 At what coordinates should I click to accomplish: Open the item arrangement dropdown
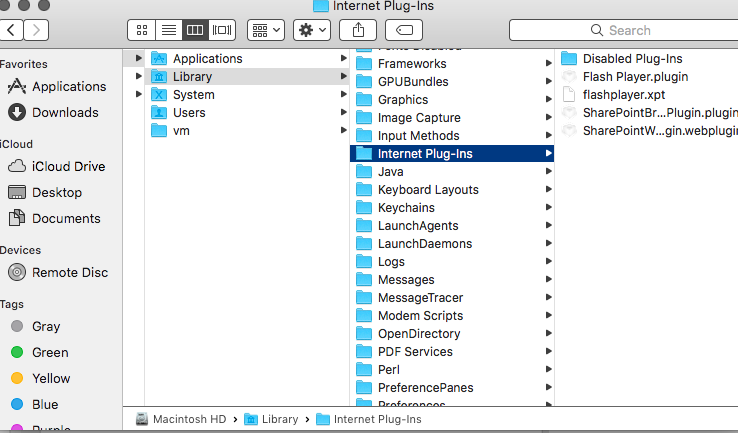(x=266, y=31)
